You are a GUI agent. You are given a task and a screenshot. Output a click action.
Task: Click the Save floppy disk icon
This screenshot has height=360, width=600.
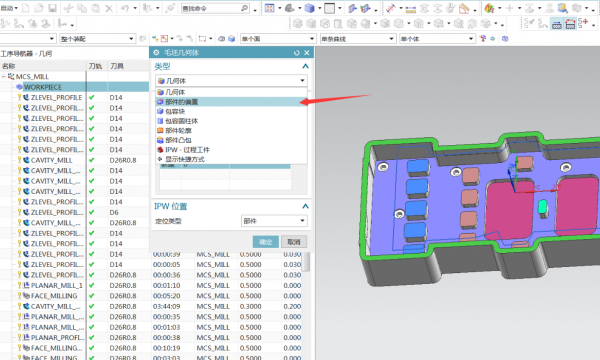coord(52,8)
